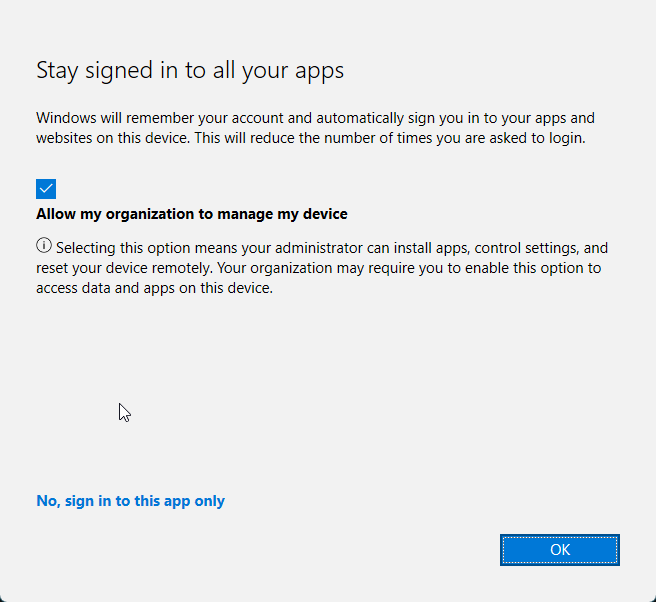
Task: Choose "No, sign in to this app only"
Action: click(x=131, y=501)
